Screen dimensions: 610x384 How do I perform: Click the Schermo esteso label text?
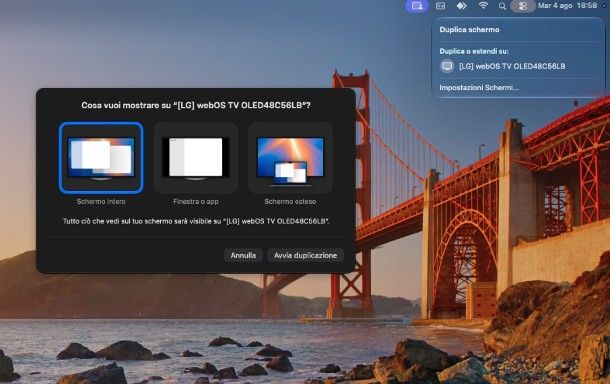(290, 202)
